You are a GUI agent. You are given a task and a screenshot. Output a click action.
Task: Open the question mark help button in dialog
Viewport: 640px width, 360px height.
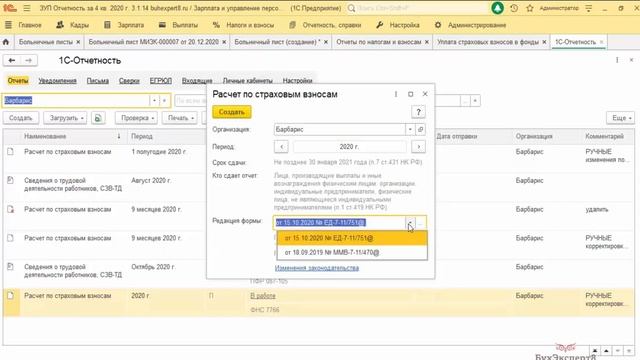418,112
